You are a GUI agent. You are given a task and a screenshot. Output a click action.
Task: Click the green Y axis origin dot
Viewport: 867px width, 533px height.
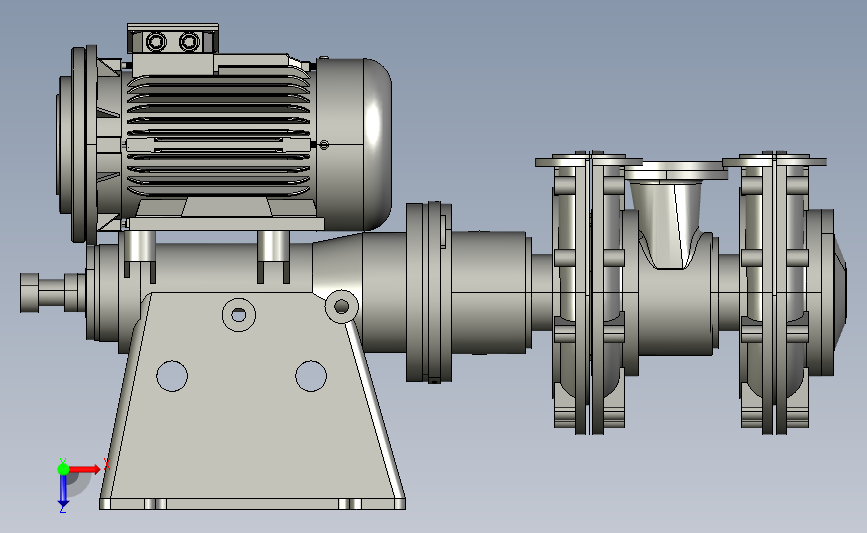click(63, 469)
